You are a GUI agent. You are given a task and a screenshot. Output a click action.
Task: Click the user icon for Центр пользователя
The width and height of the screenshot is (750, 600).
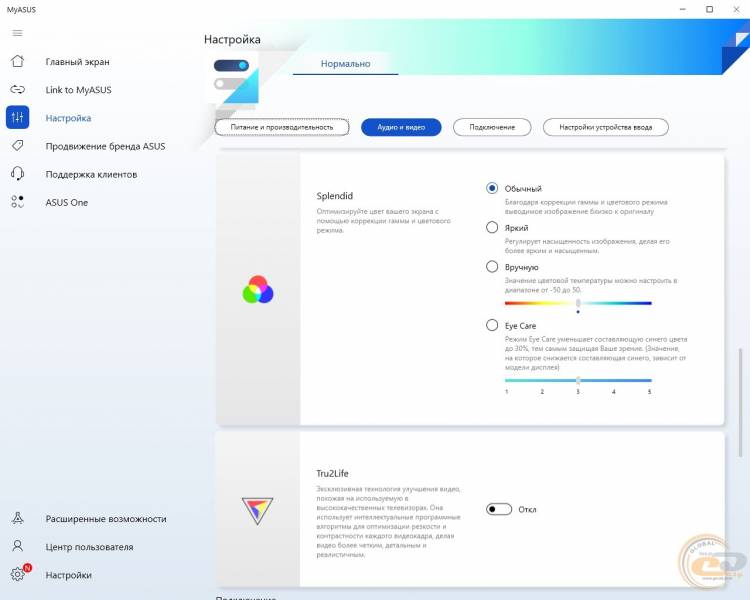[x=18, y=546]
